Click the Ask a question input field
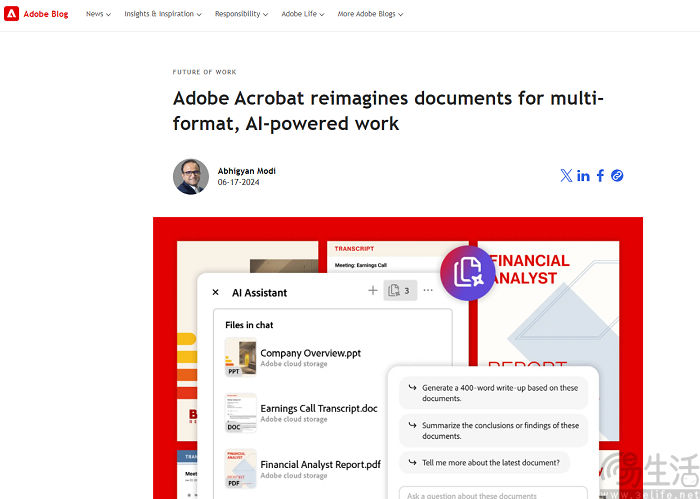 click(493, 494)
